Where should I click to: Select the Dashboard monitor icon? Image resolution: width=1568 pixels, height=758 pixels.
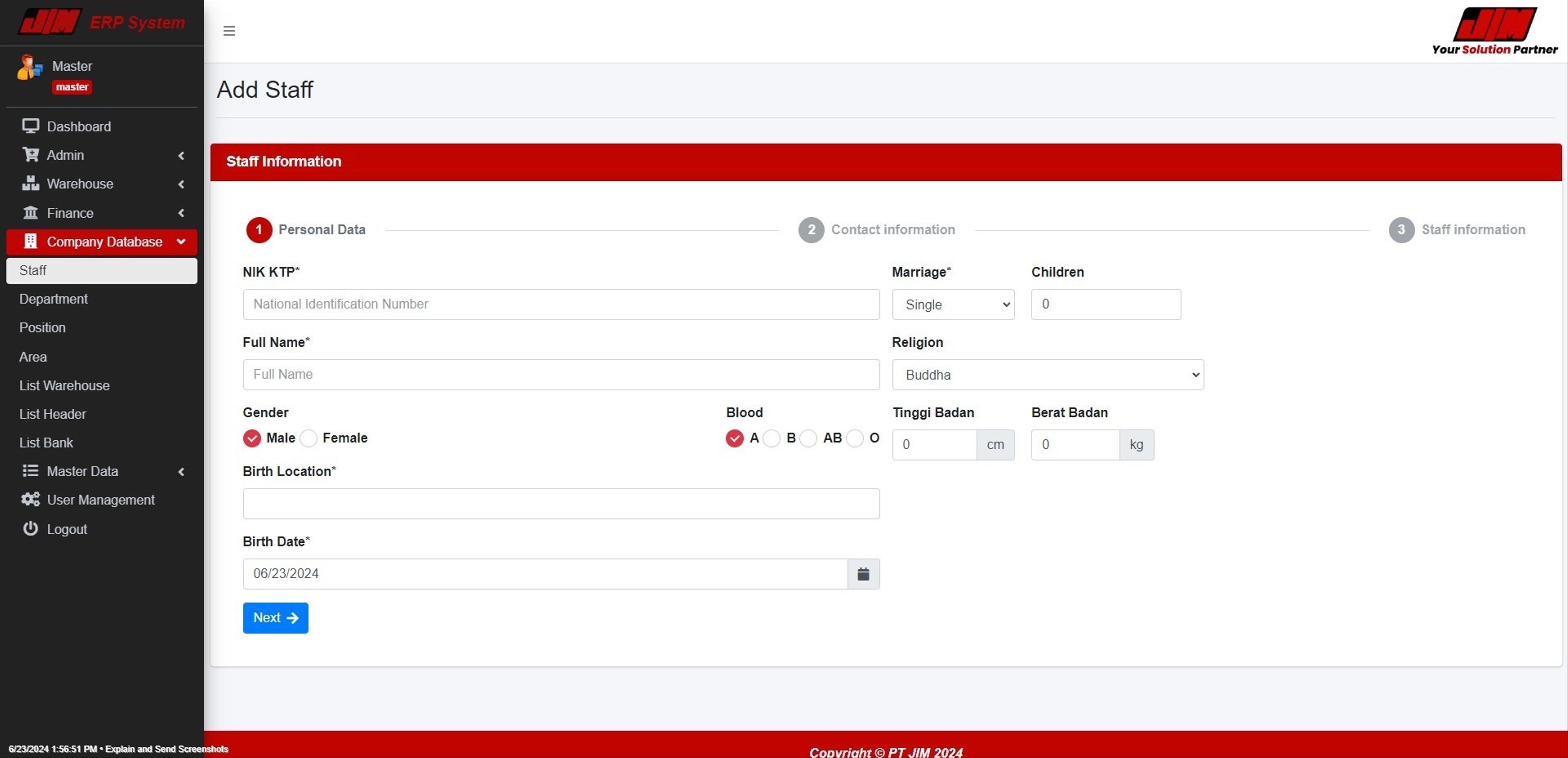pos(31,126)
